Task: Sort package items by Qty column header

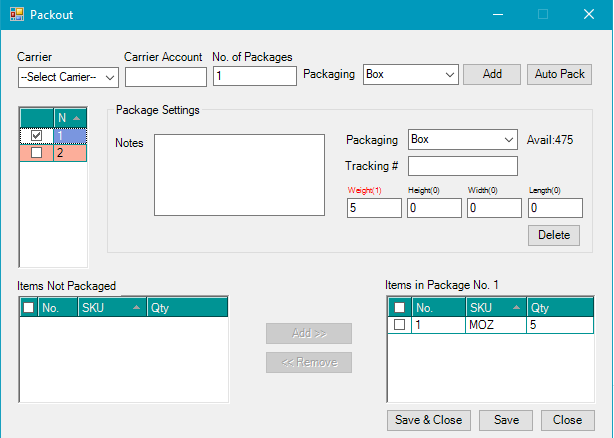Action: pos(558,308)
